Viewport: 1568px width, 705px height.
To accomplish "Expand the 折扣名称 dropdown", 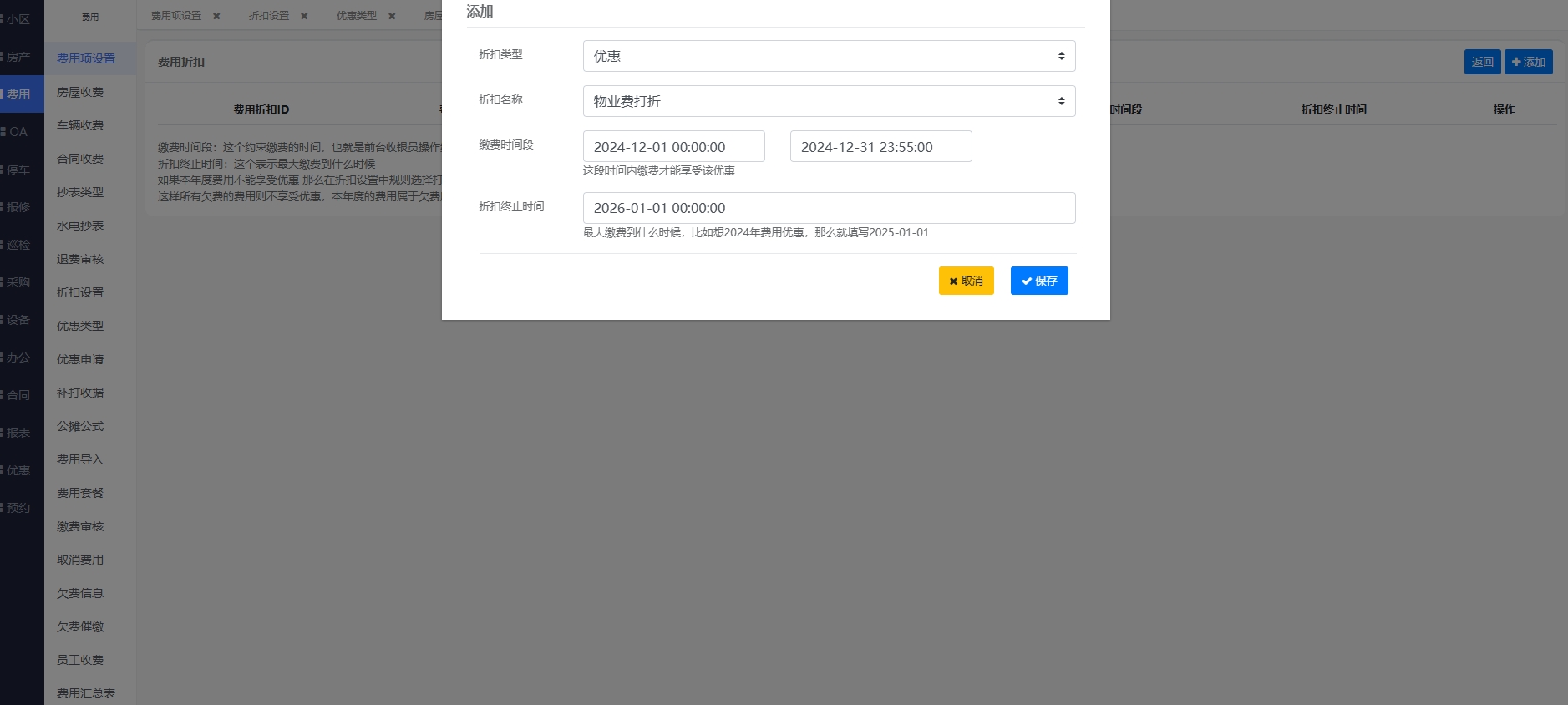I will point(828,101).
